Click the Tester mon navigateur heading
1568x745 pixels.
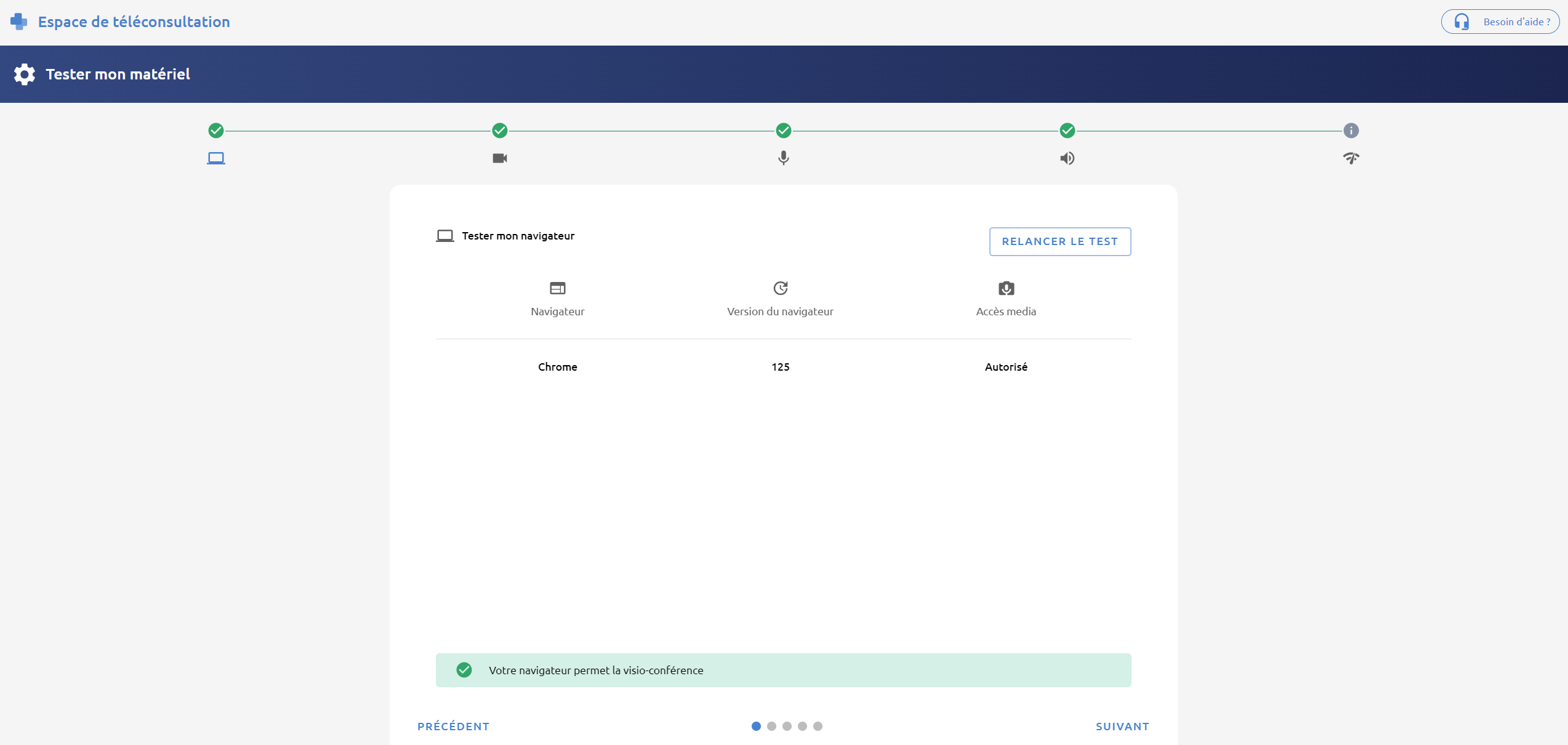click(518, 236)
